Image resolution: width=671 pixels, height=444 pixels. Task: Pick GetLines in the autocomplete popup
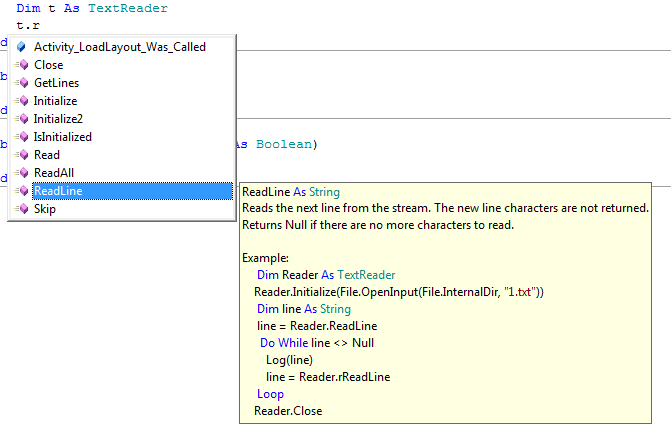coord(56,83)
